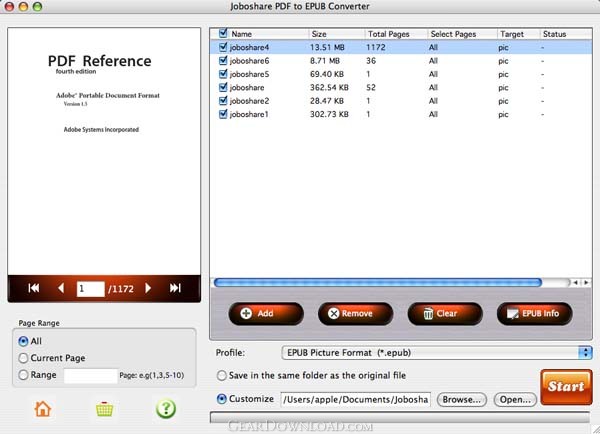Select the joboshare2 row name
Viewport: 600px width, 434px height.
[249, 101]
